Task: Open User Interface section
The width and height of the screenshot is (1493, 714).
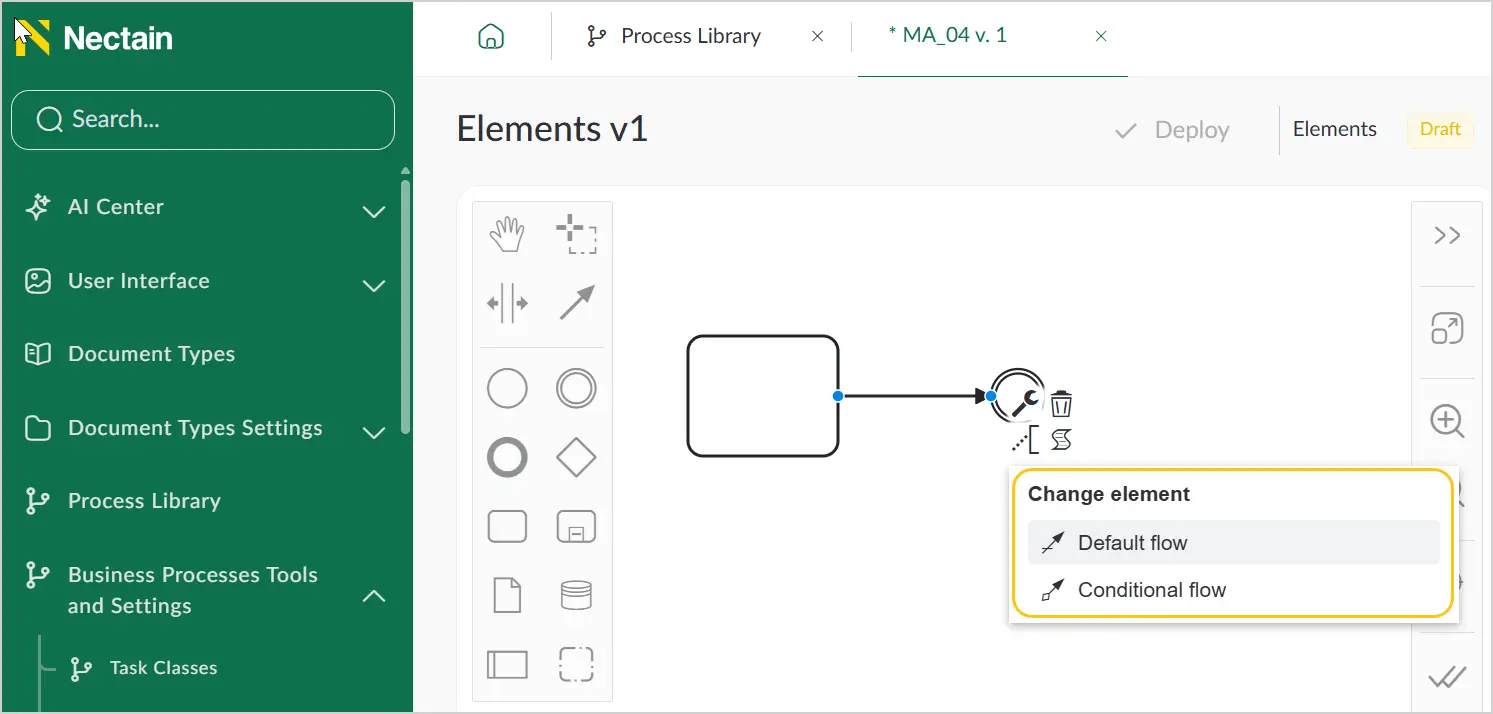Action: 139,281
